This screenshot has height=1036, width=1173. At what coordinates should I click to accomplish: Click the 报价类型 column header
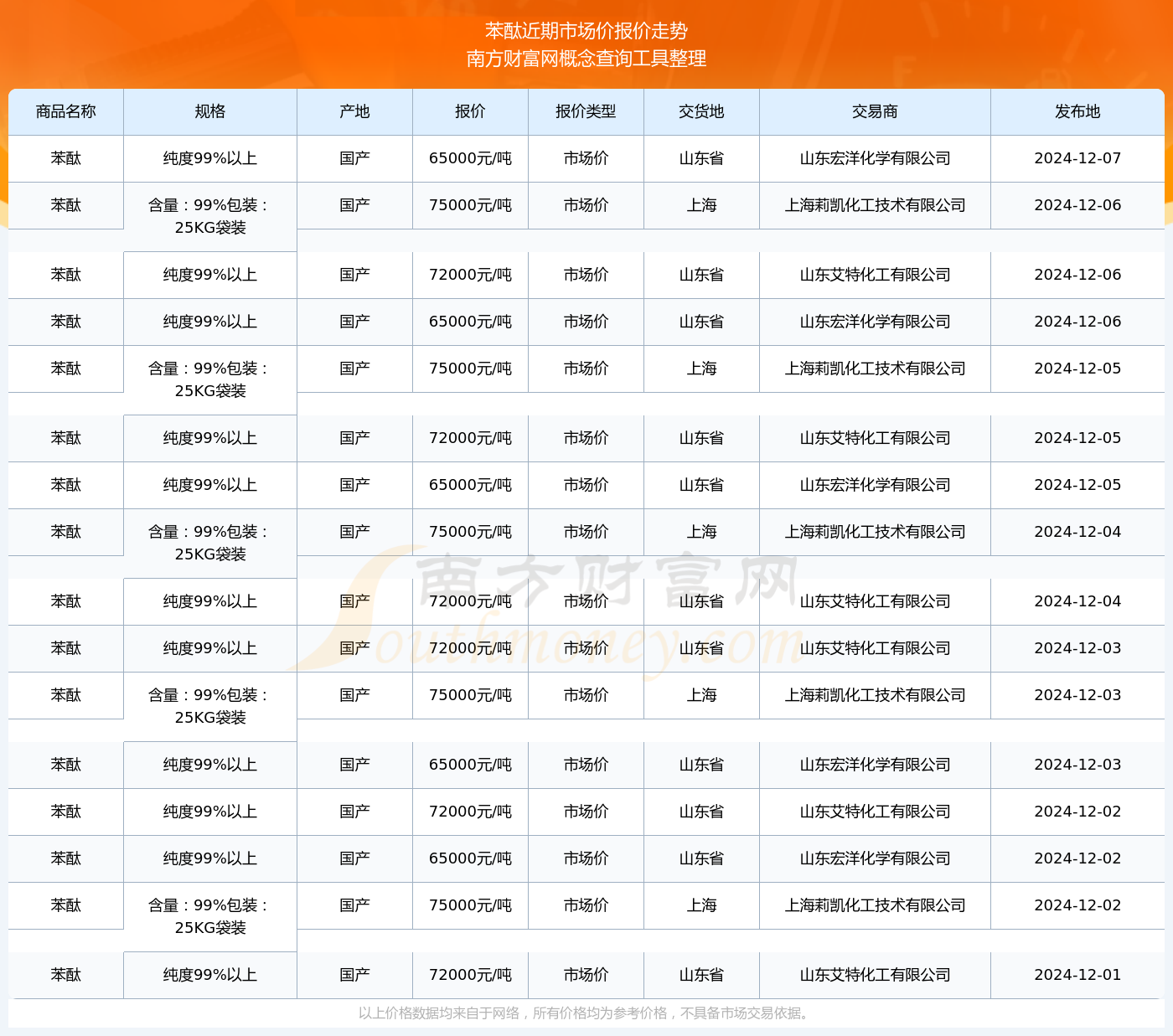586,111
